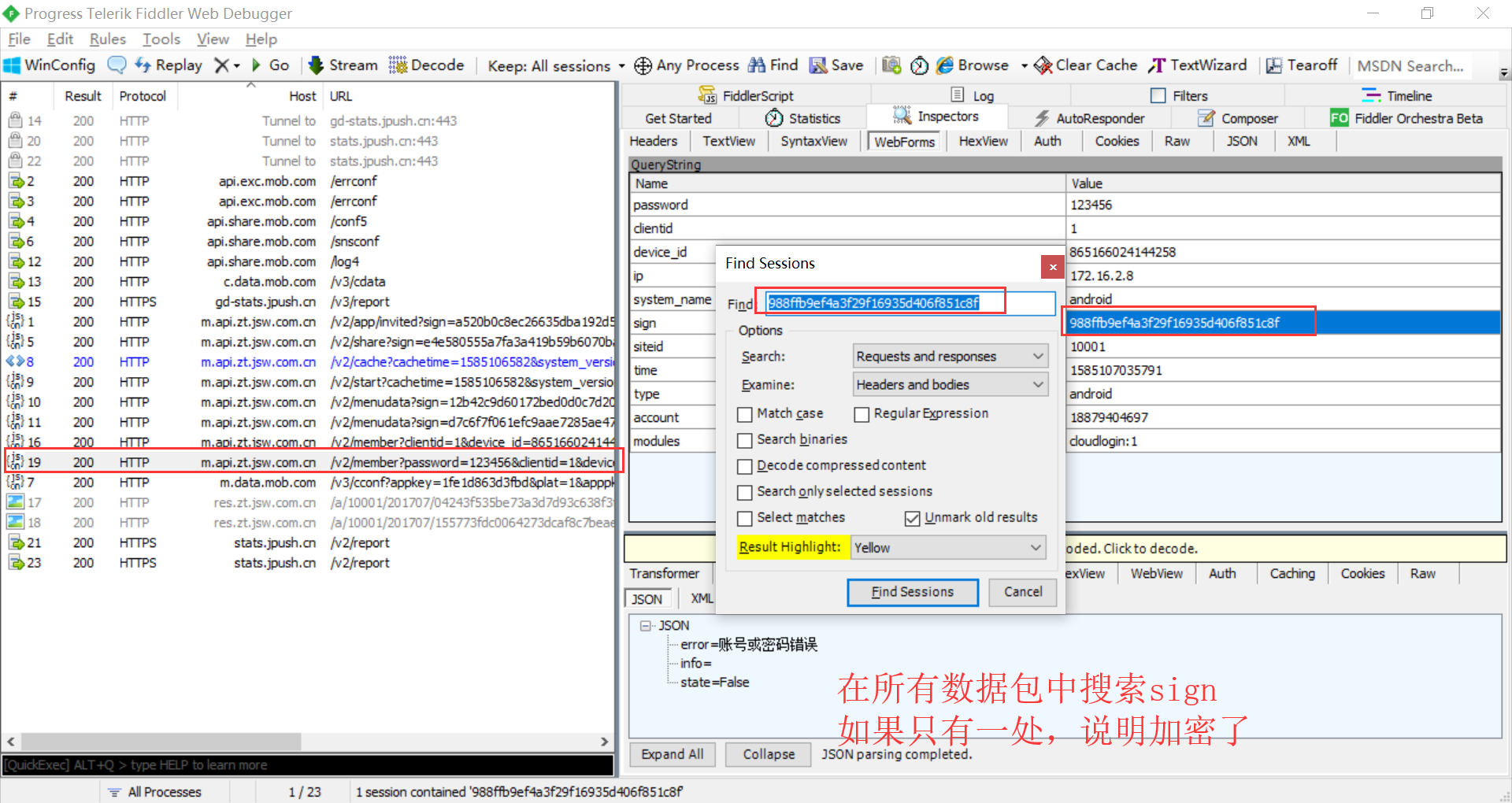Enable the Regular Expression checkbox
Image resolution: width=1512 pixels, height=803 pixels.
862,414
